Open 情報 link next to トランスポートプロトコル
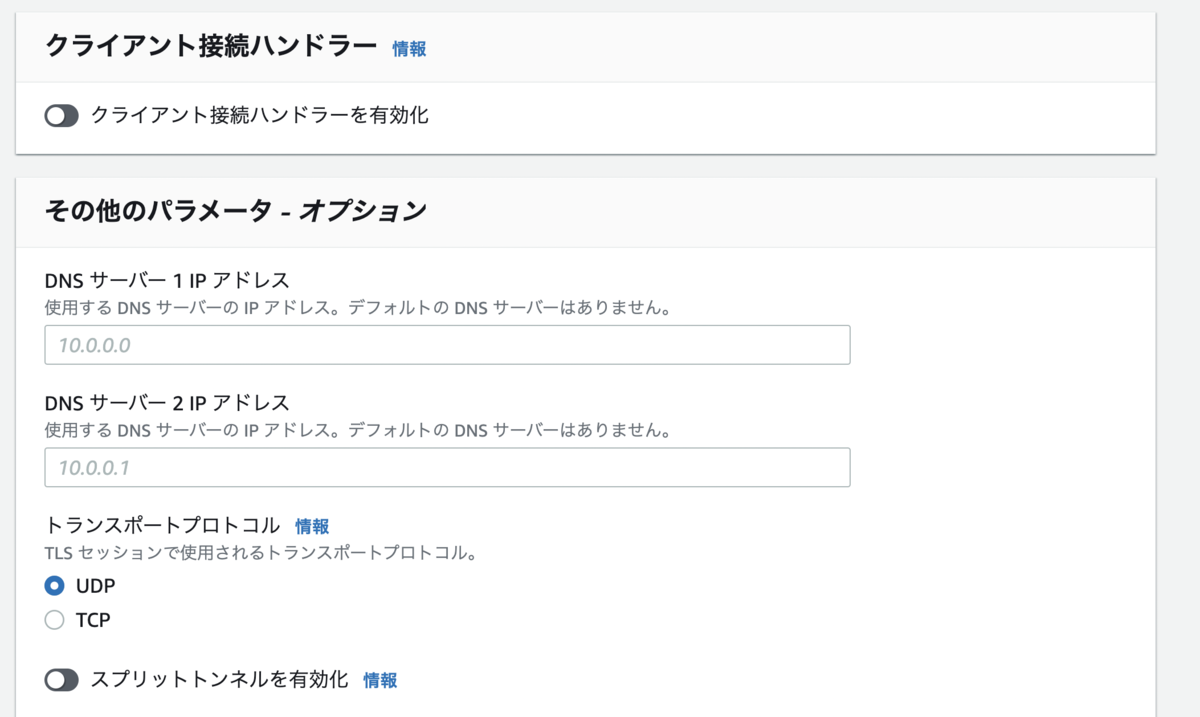 tap(312, 526)
